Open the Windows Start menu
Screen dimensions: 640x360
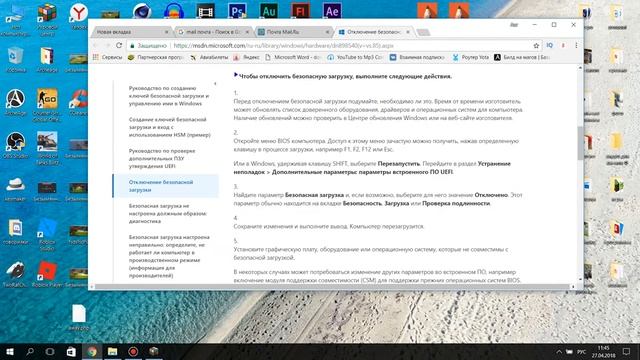point(10,351)
